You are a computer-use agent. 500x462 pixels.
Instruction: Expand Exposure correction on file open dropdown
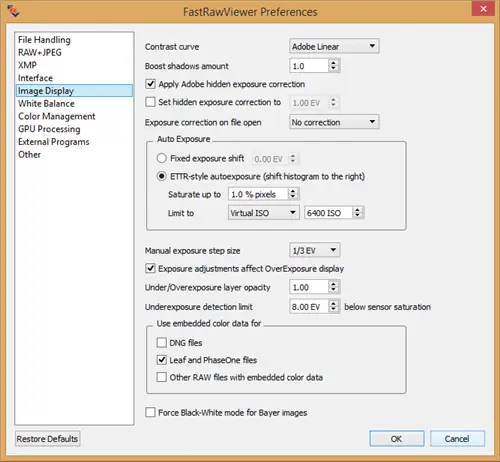[334, 122]
